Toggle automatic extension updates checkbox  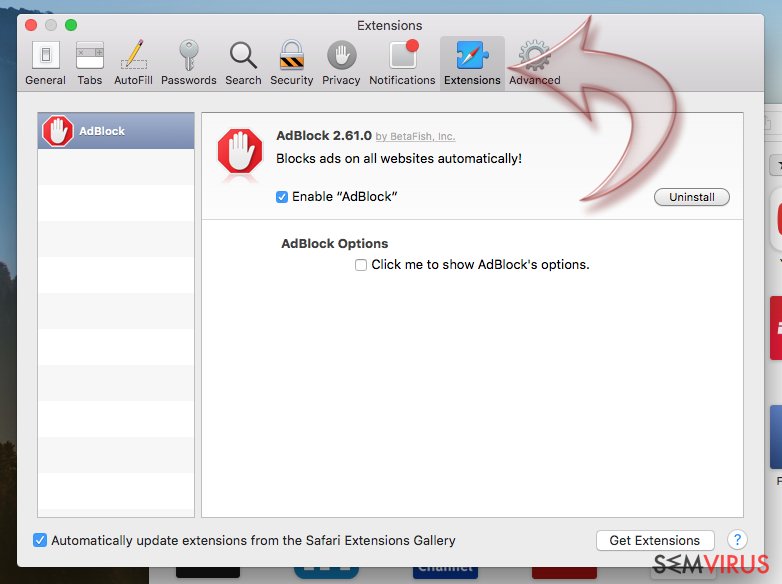(40, 540)
